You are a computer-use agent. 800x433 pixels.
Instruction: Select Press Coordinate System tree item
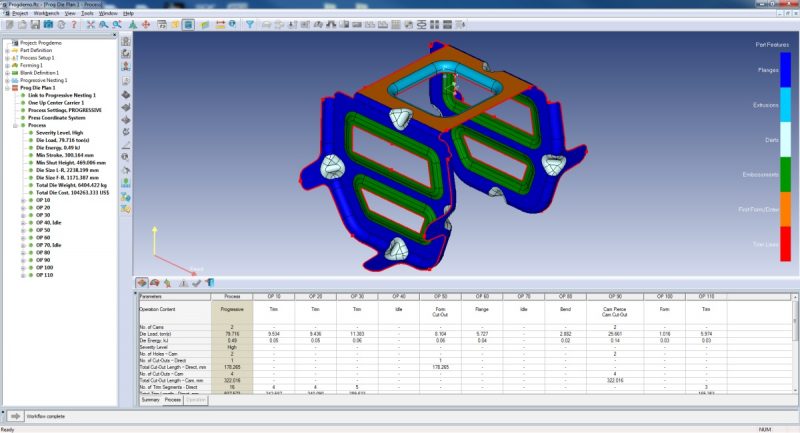(x=57, y=118)
